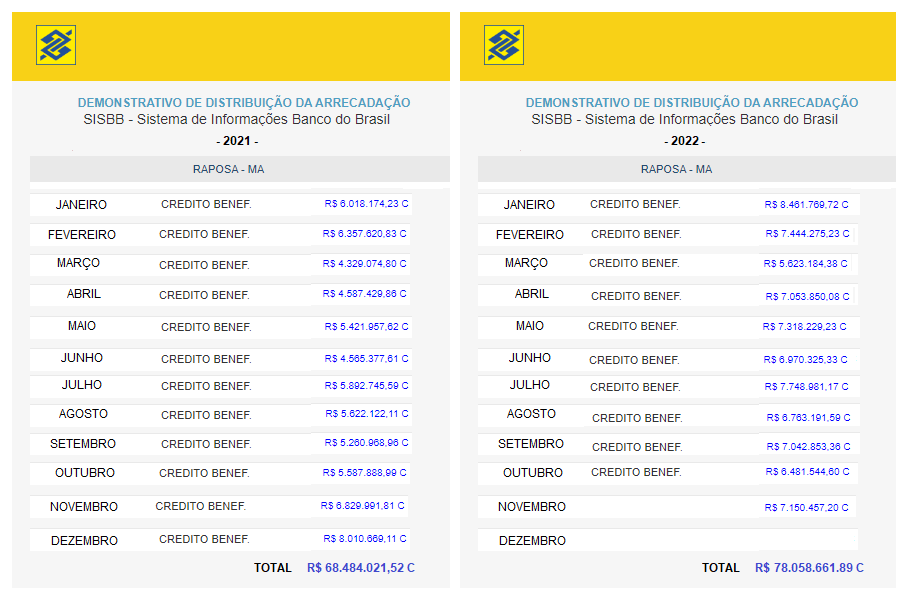Click the R$ 8.461.769,72 January 2022 credit value

coord(810,204)
